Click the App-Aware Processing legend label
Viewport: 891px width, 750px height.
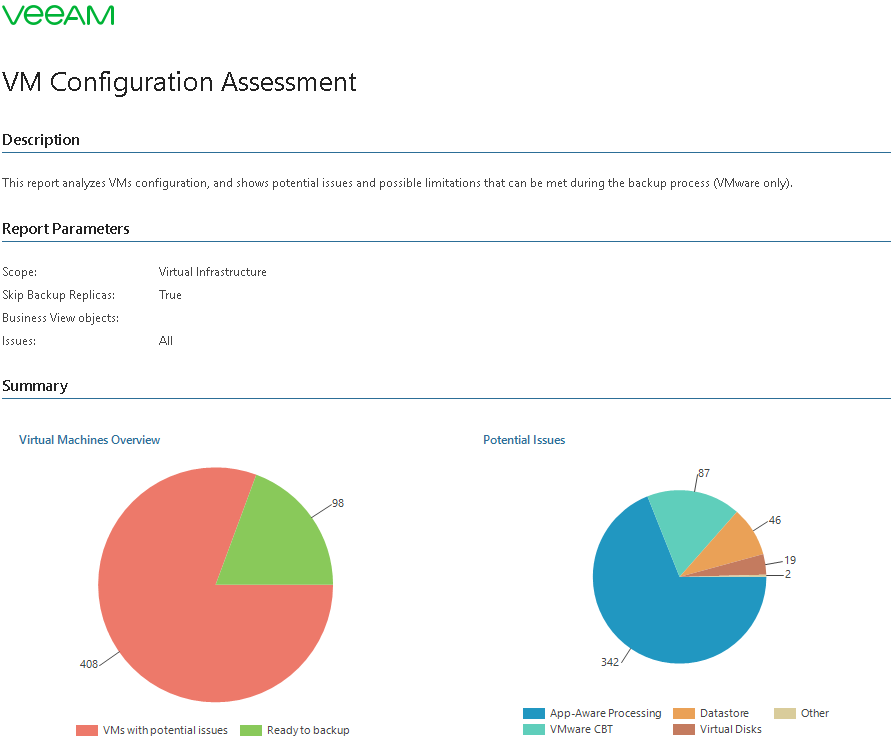[606, 714]
